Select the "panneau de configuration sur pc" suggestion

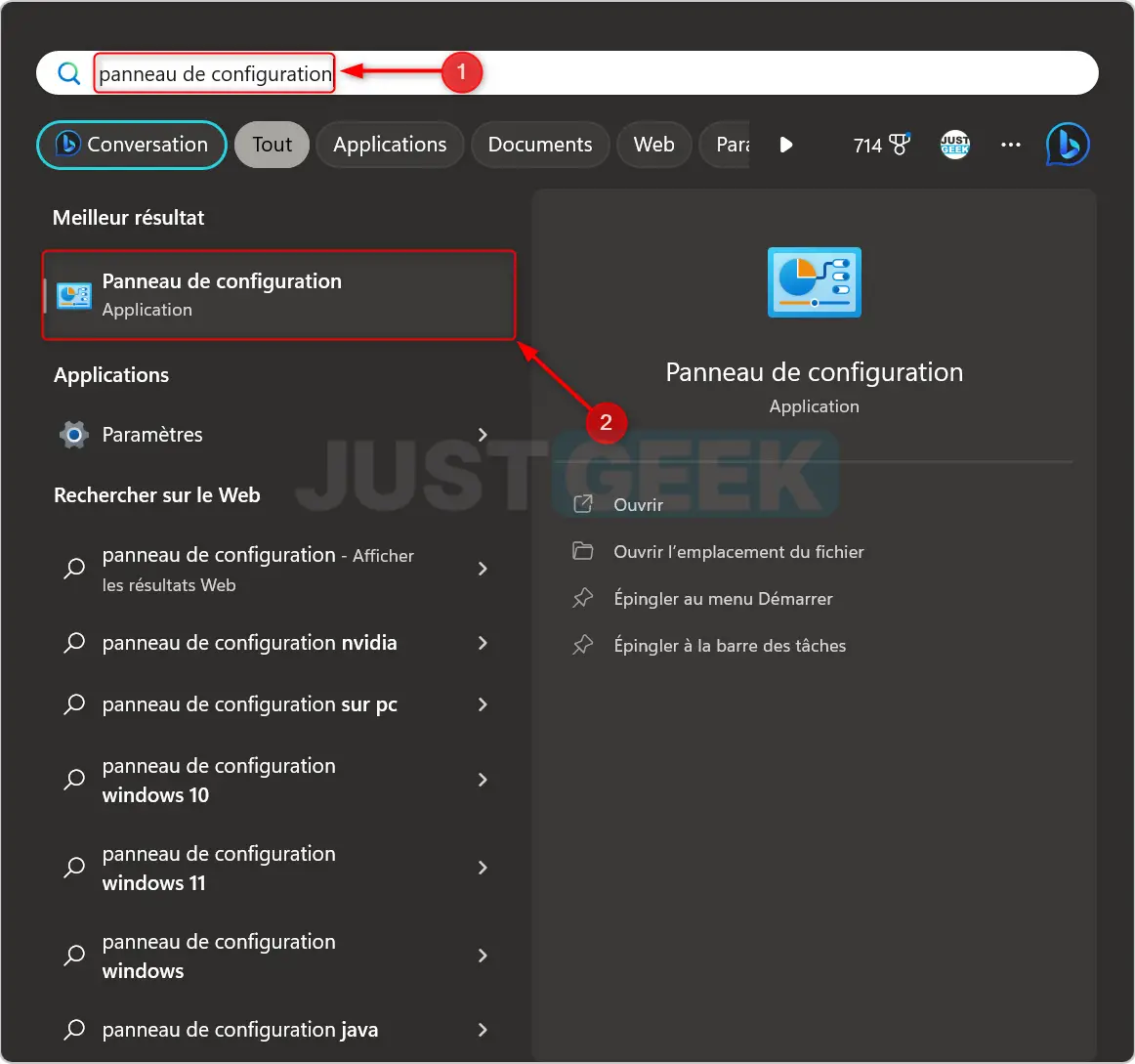(278, 704)
